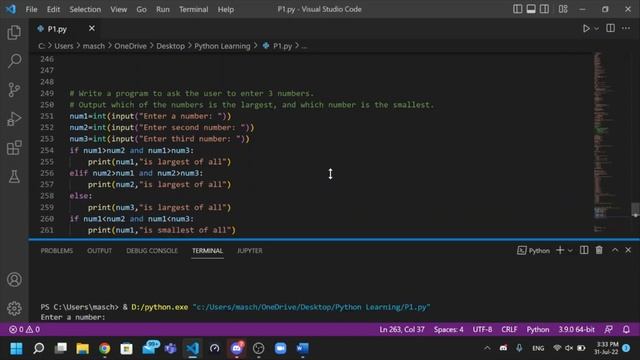
Task: Select language mode Python in status bar
Action: point(538,329)
